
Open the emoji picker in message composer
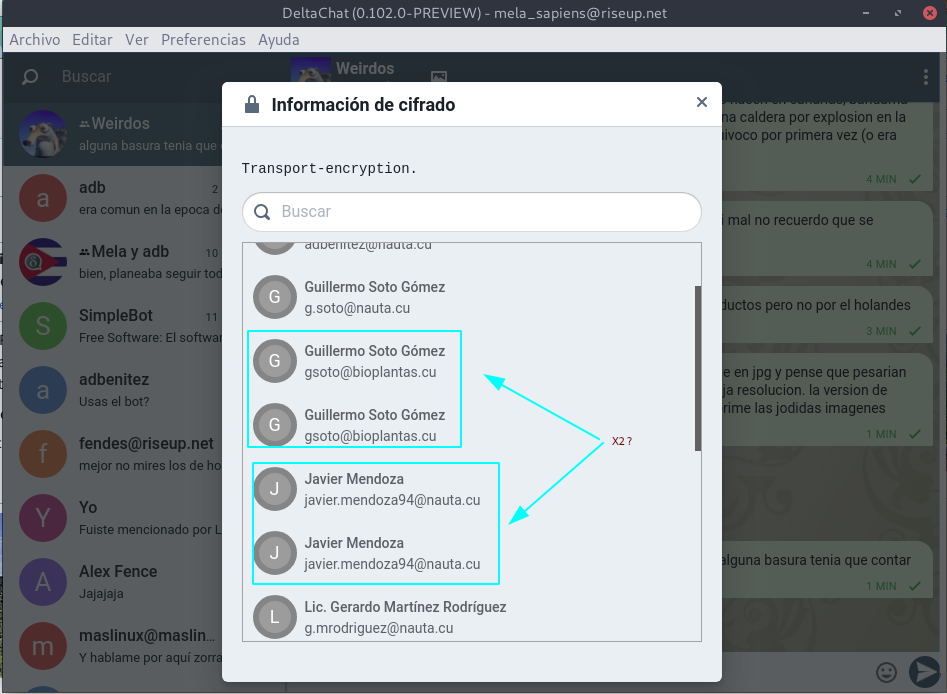pyautogui.click(x=886, y=672)
